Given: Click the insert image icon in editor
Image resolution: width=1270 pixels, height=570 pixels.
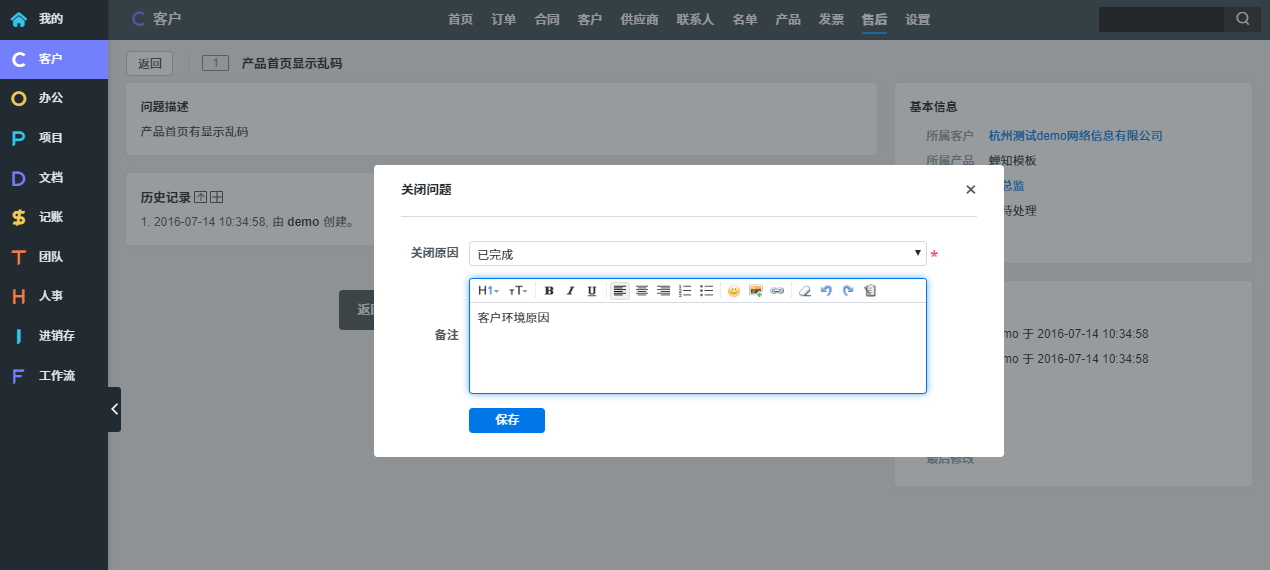Looking at the screenshot, I should (x=756, y=291).
